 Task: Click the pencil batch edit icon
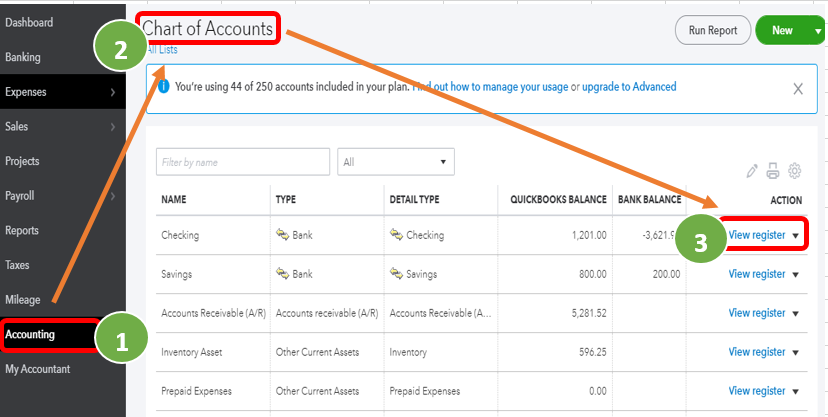[x=752, y=171]
